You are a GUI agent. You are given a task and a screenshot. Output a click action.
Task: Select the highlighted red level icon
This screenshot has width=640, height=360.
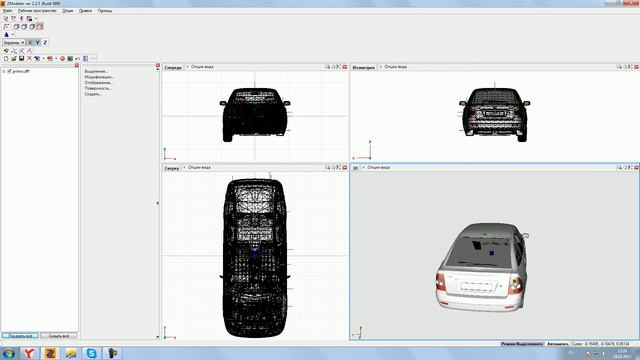(x=40, y=27)
